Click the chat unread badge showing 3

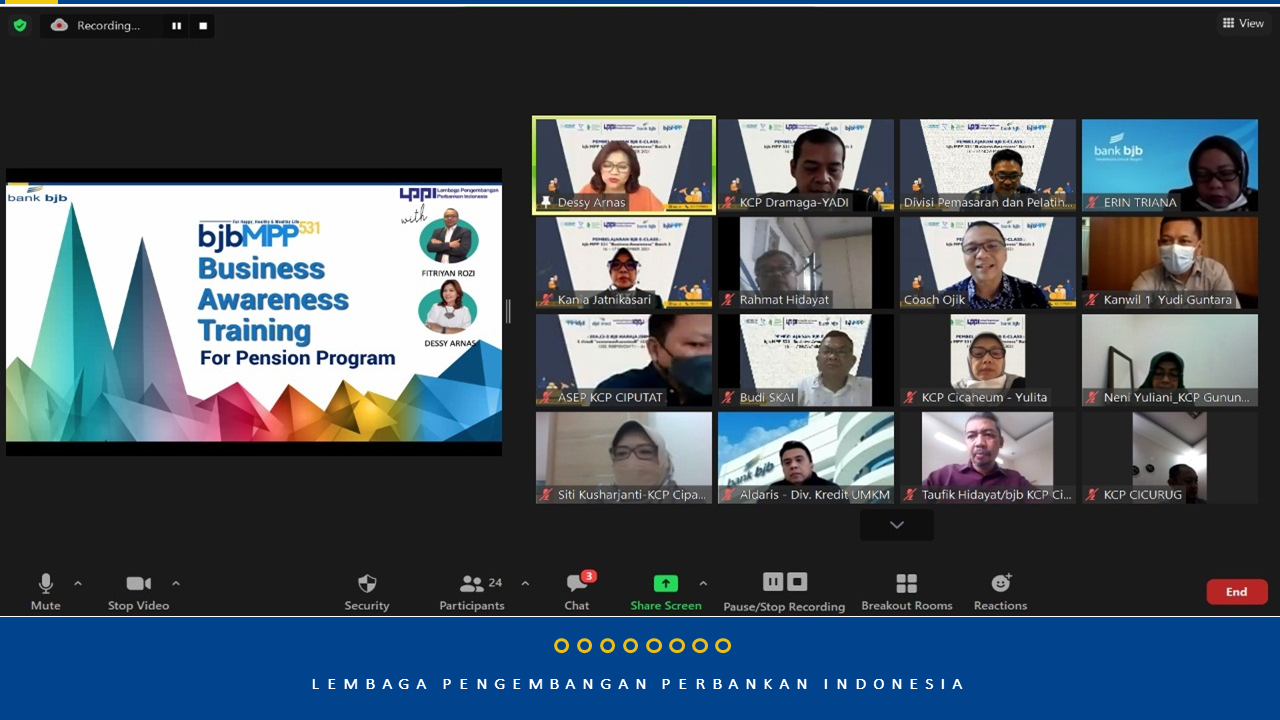589,576
